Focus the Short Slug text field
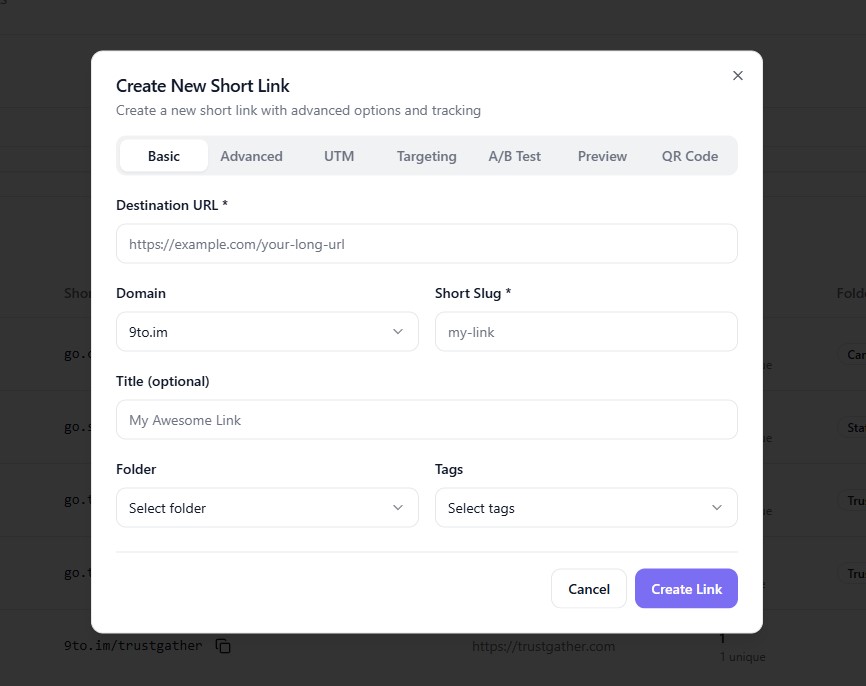 click(x=586, y=332)
